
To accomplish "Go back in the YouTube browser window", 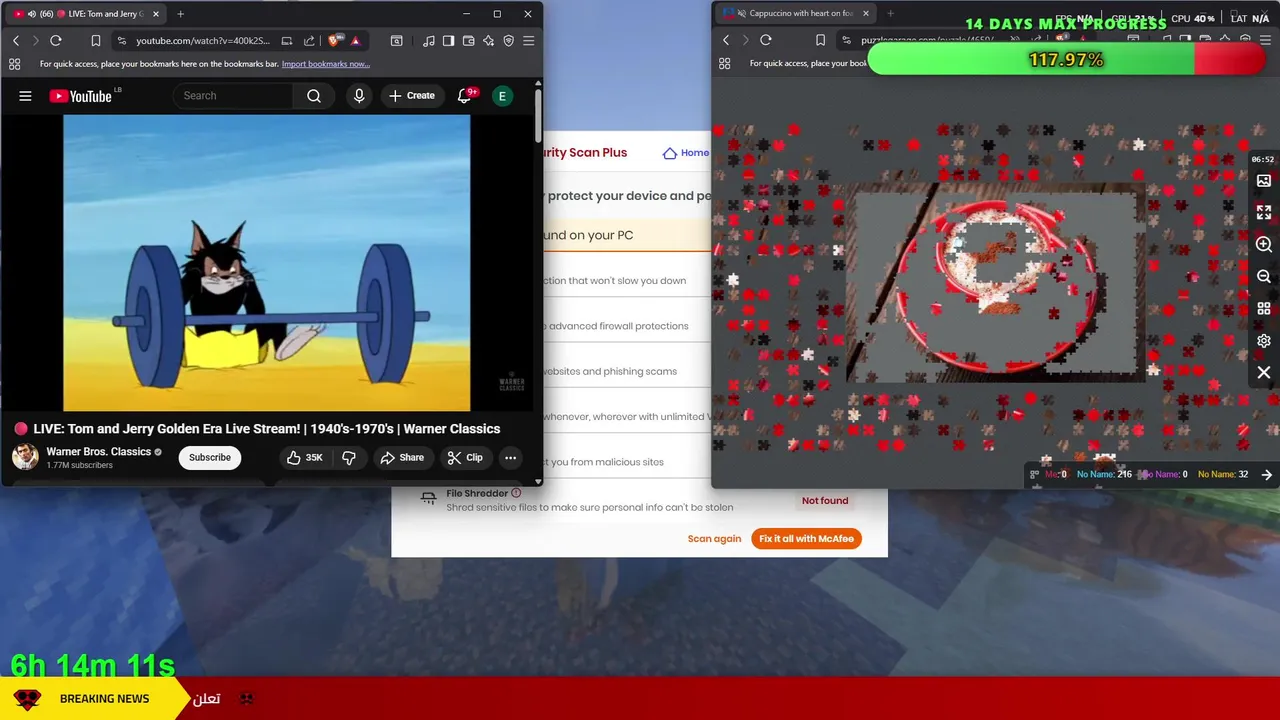I will (x=16, y=41).
